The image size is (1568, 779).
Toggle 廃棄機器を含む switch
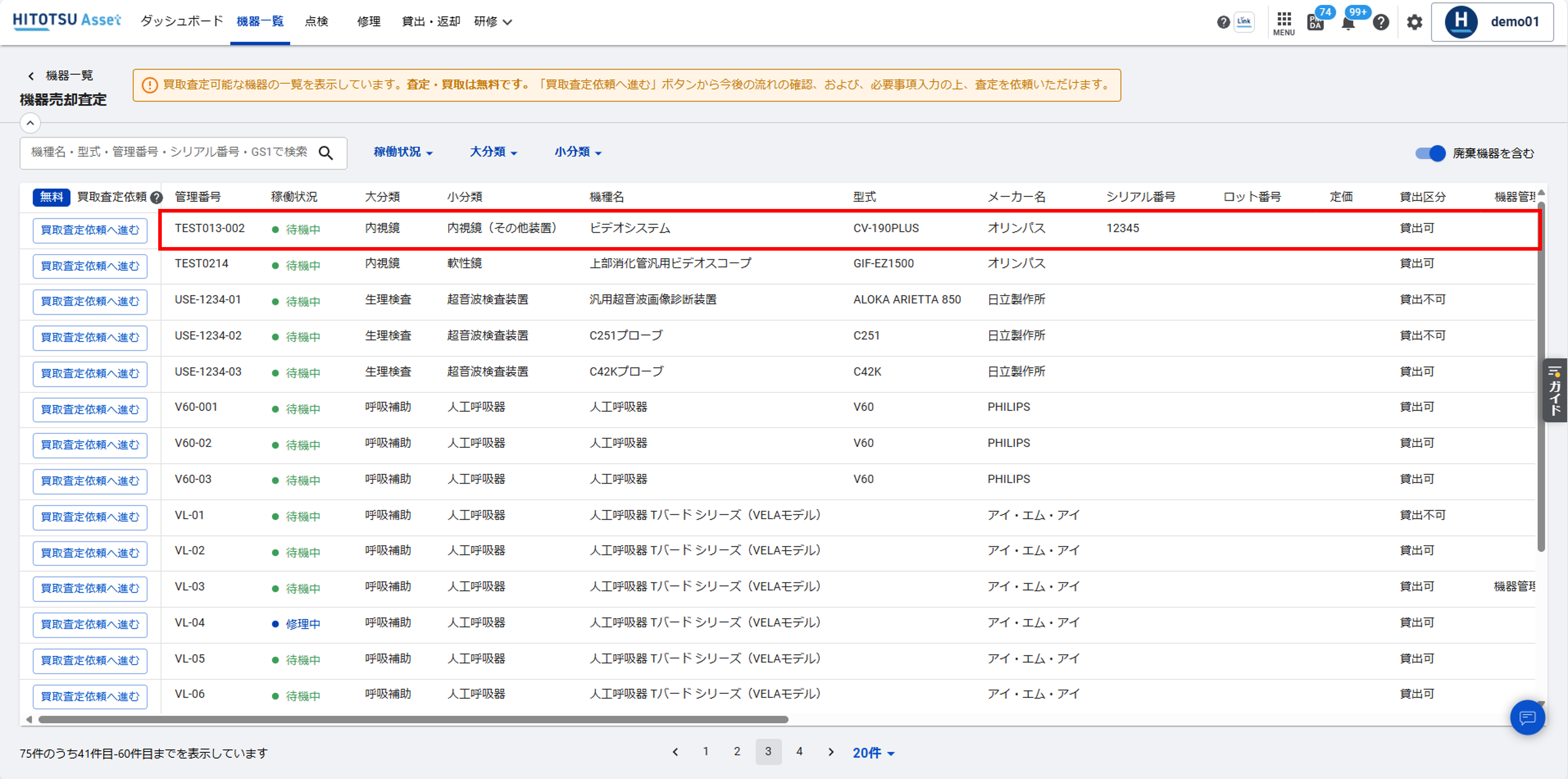tap(1430, 154)
